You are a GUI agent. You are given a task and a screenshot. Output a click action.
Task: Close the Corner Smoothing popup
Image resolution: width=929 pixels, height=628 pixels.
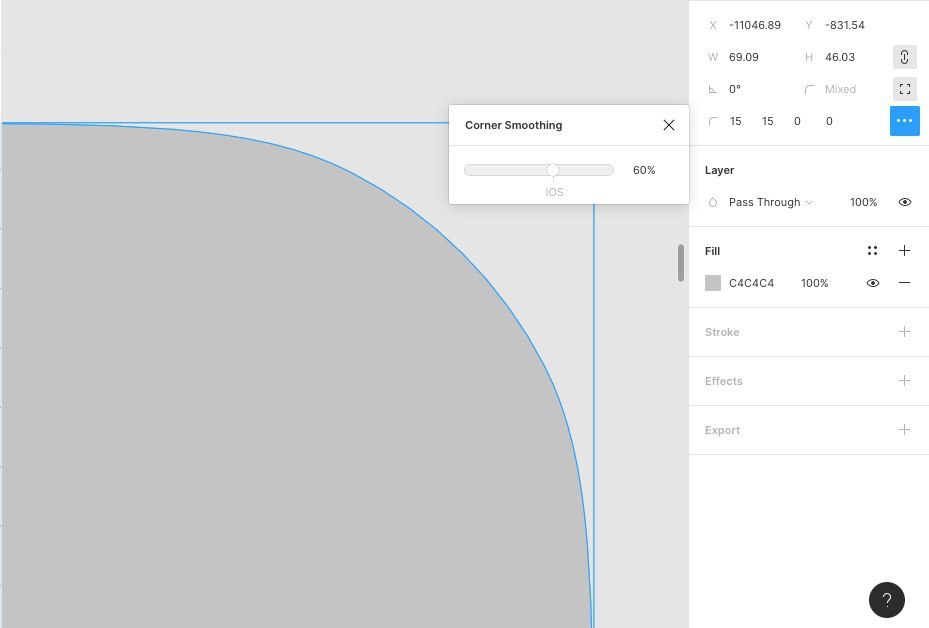pyautogui.click(x=668, y=125)
